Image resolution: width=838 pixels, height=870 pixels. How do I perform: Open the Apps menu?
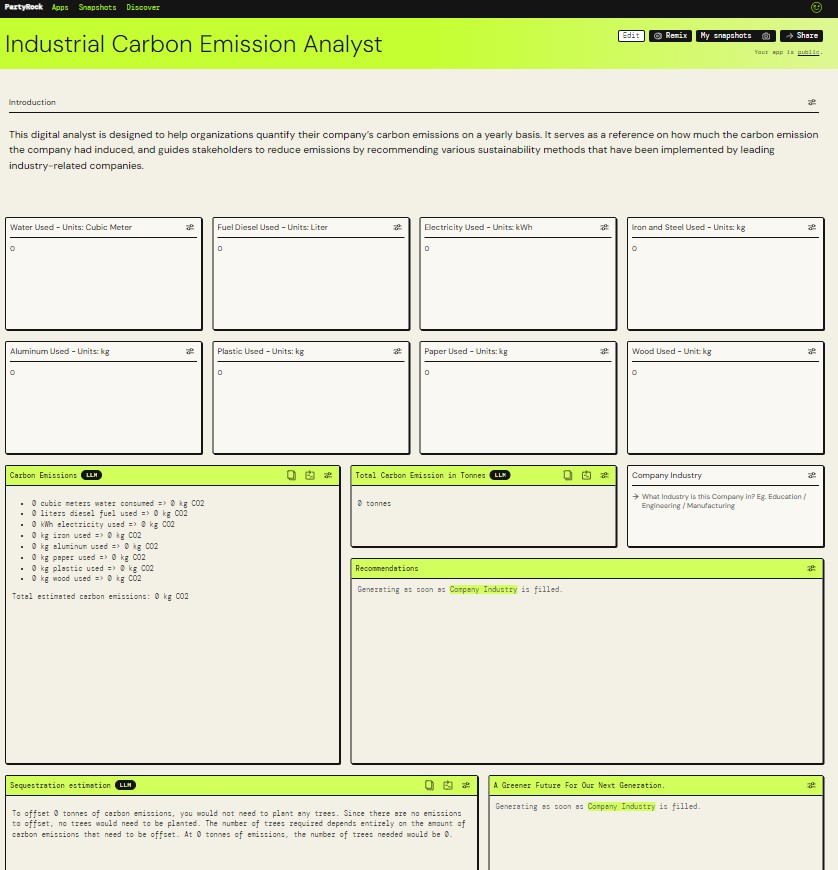[59, 6]
